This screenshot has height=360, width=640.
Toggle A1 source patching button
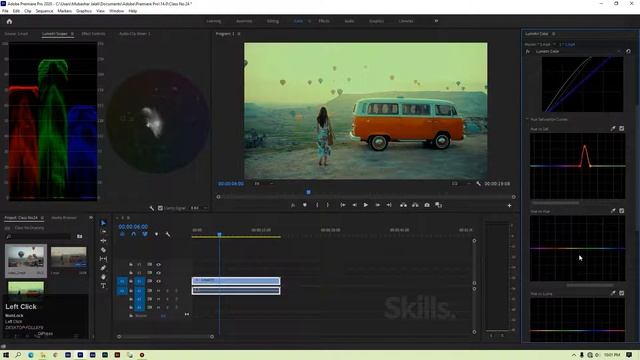pos(122,291)
